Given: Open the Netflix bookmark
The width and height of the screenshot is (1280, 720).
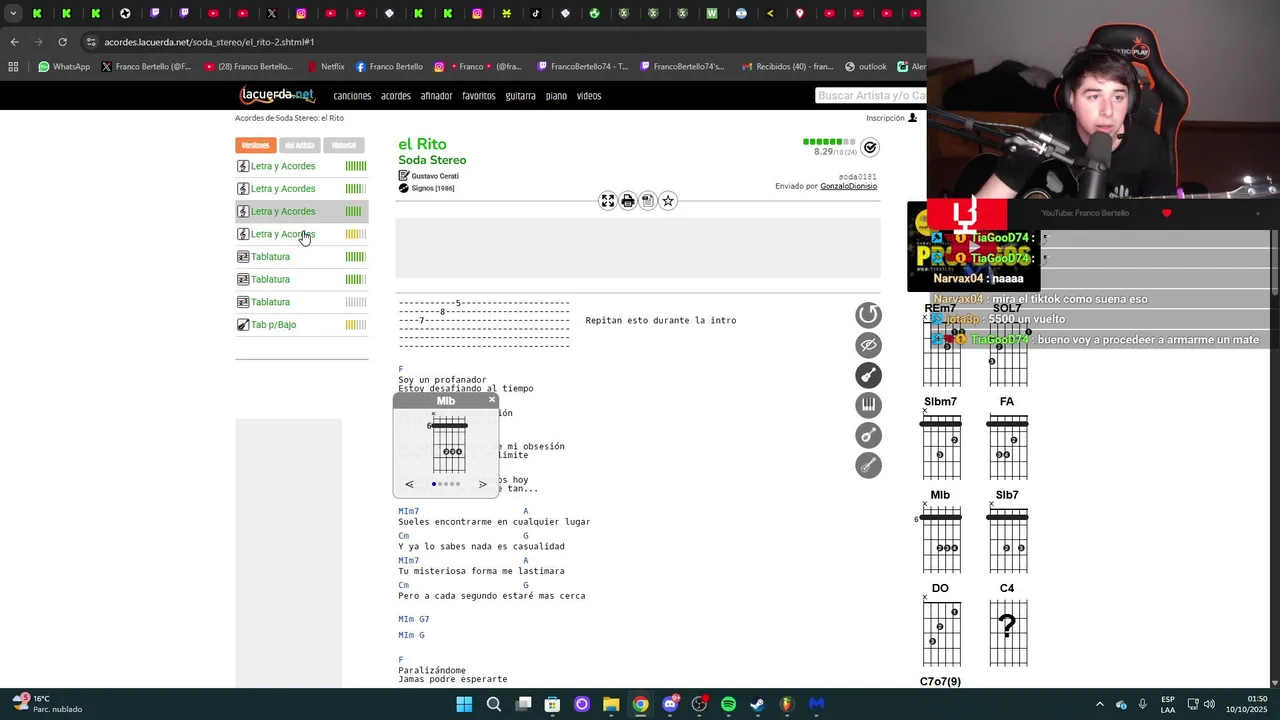Looking at the screenshot, I should (x=326, y=67).
